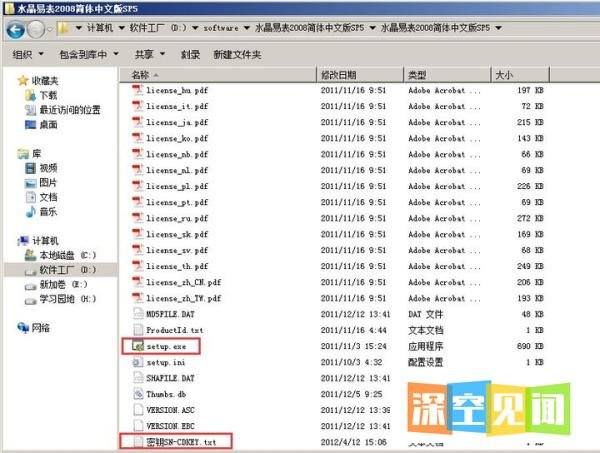Expand arrow after software in address bar
The width and height of the screenshot is (600, 453).
coord(247,28)
